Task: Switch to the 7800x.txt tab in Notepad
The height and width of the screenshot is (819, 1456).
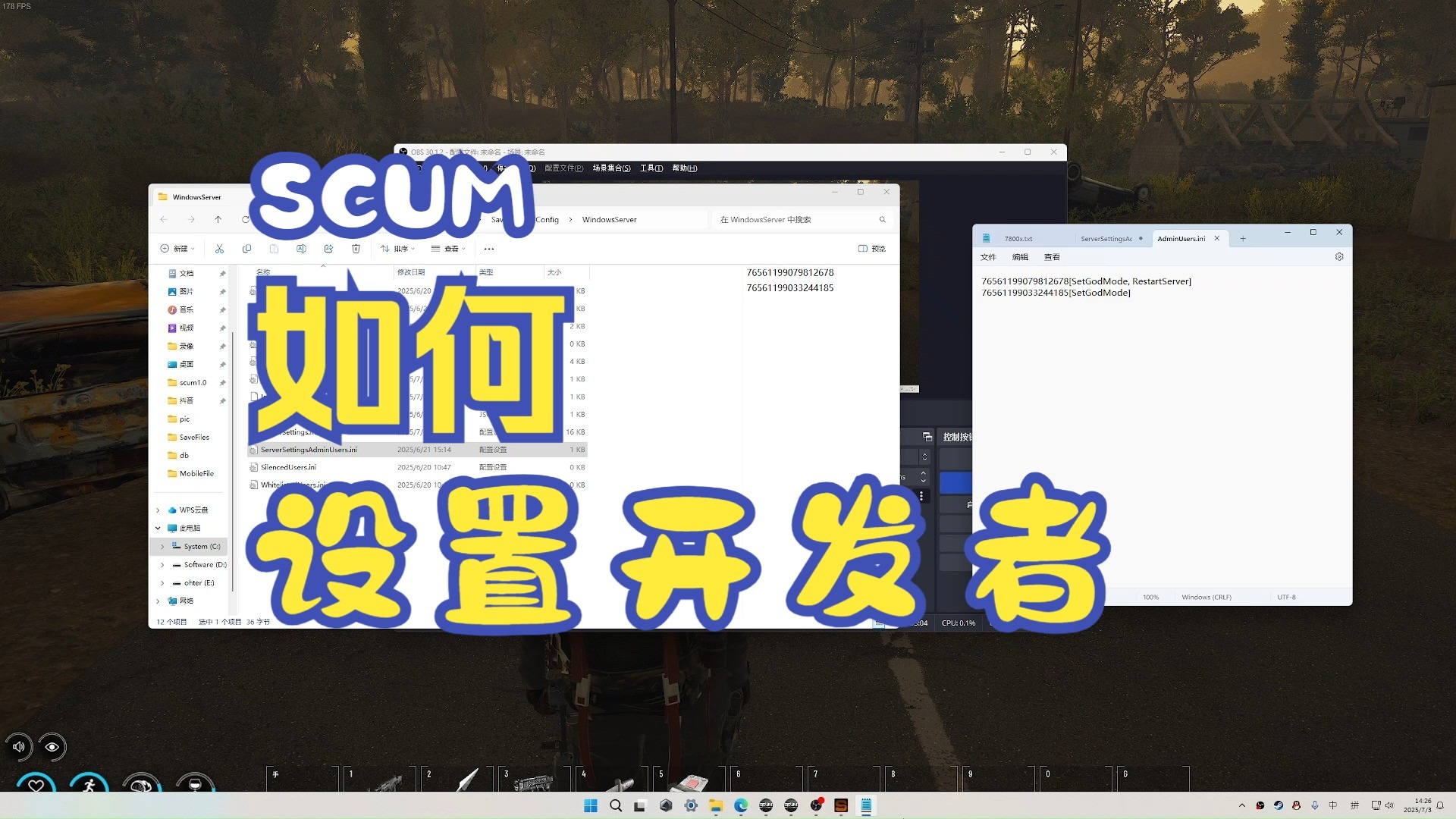Action: coord(1018,238)
